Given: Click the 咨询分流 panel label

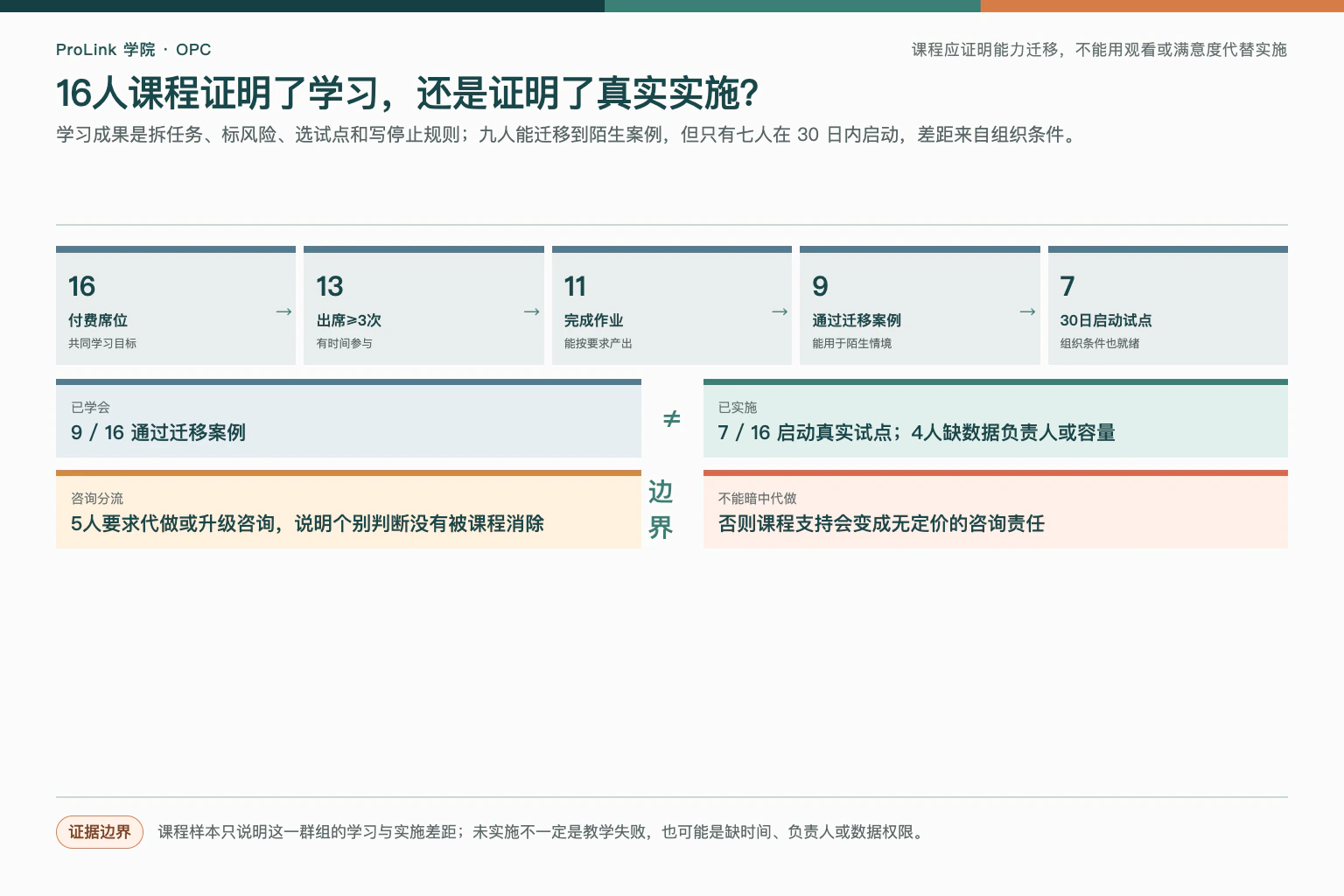Looking at the screenshot, I should (x=97, y=499).
